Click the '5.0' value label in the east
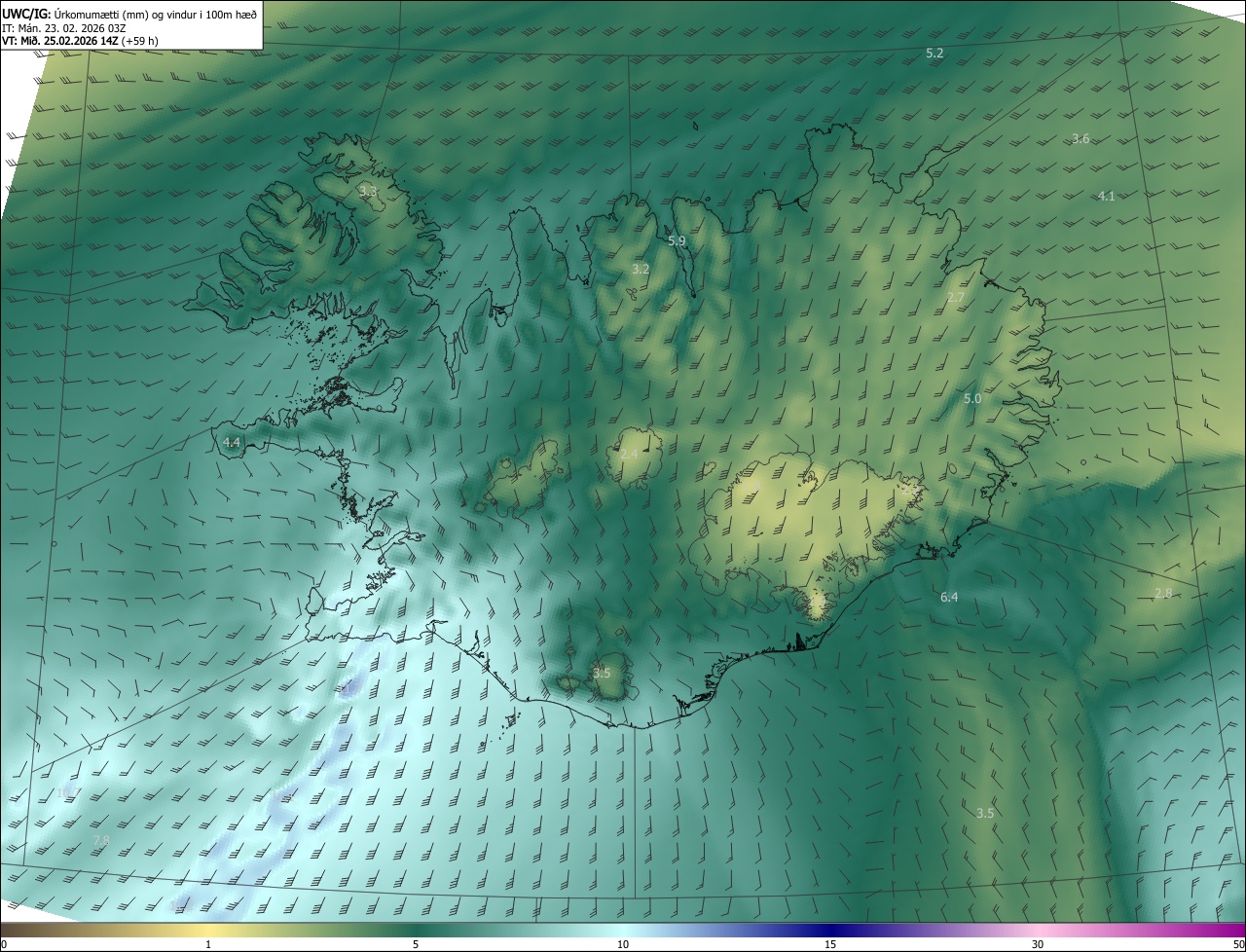 [972, 399]
